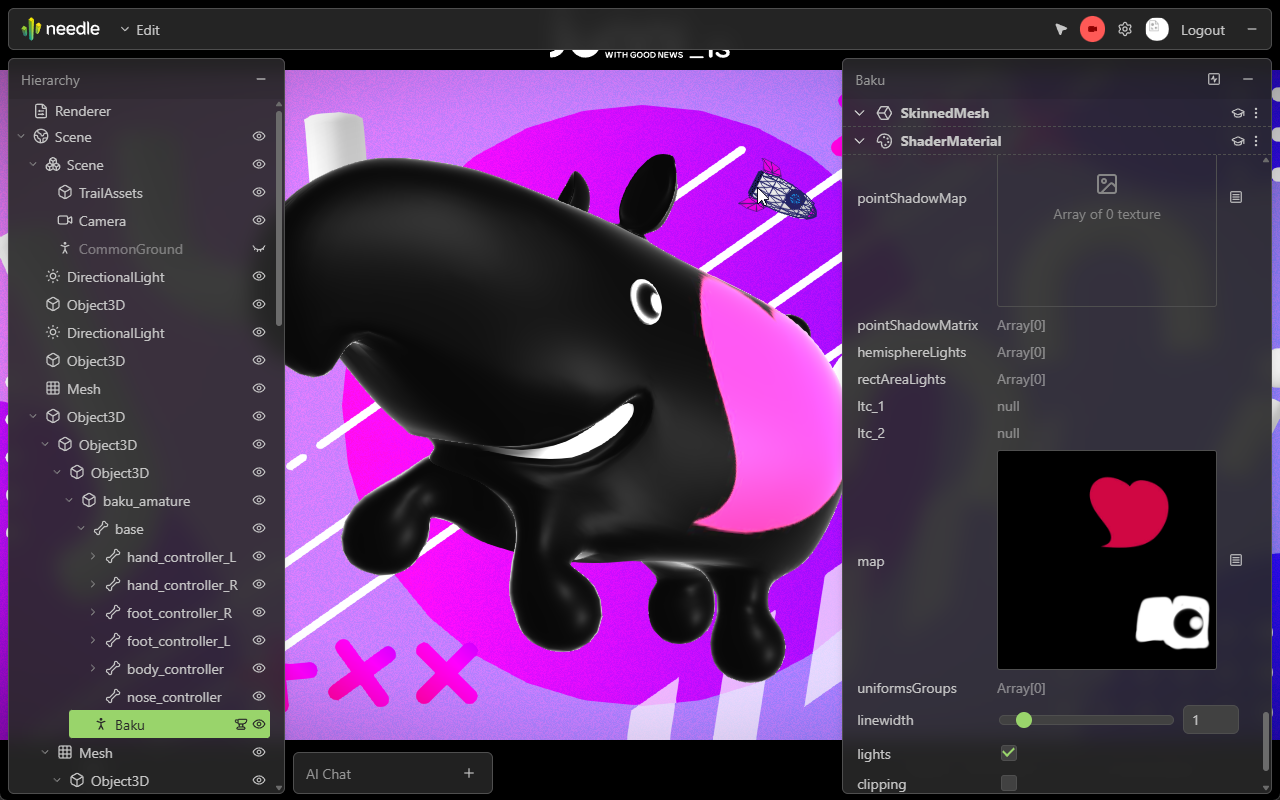
Task: Click the panel popout icon next to Baku header
Action: tap(1213, 78)
